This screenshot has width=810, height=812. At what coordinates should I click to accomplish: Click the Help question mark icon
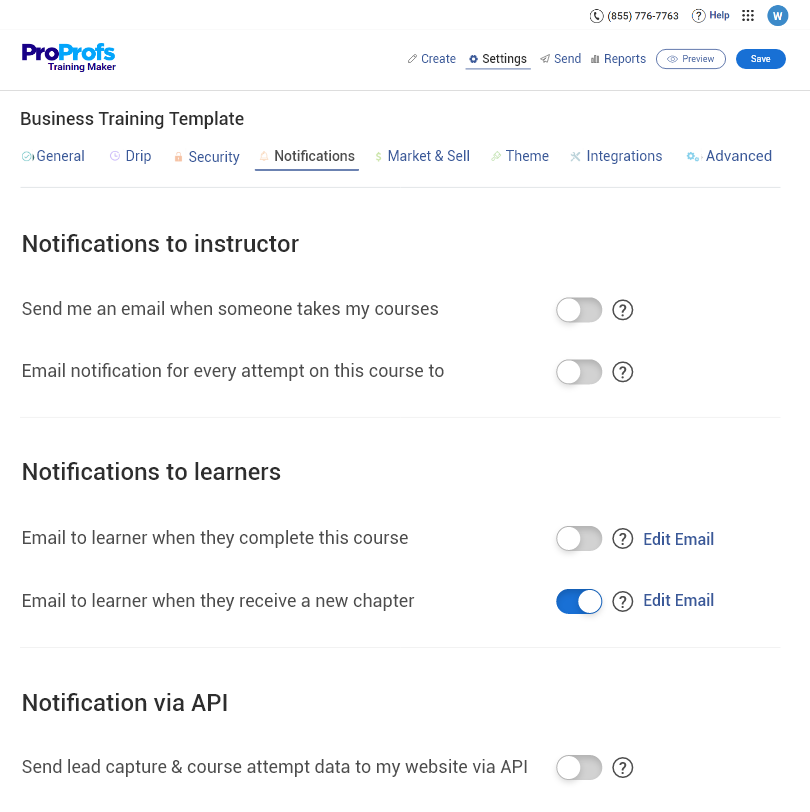[x=699, y=16]
